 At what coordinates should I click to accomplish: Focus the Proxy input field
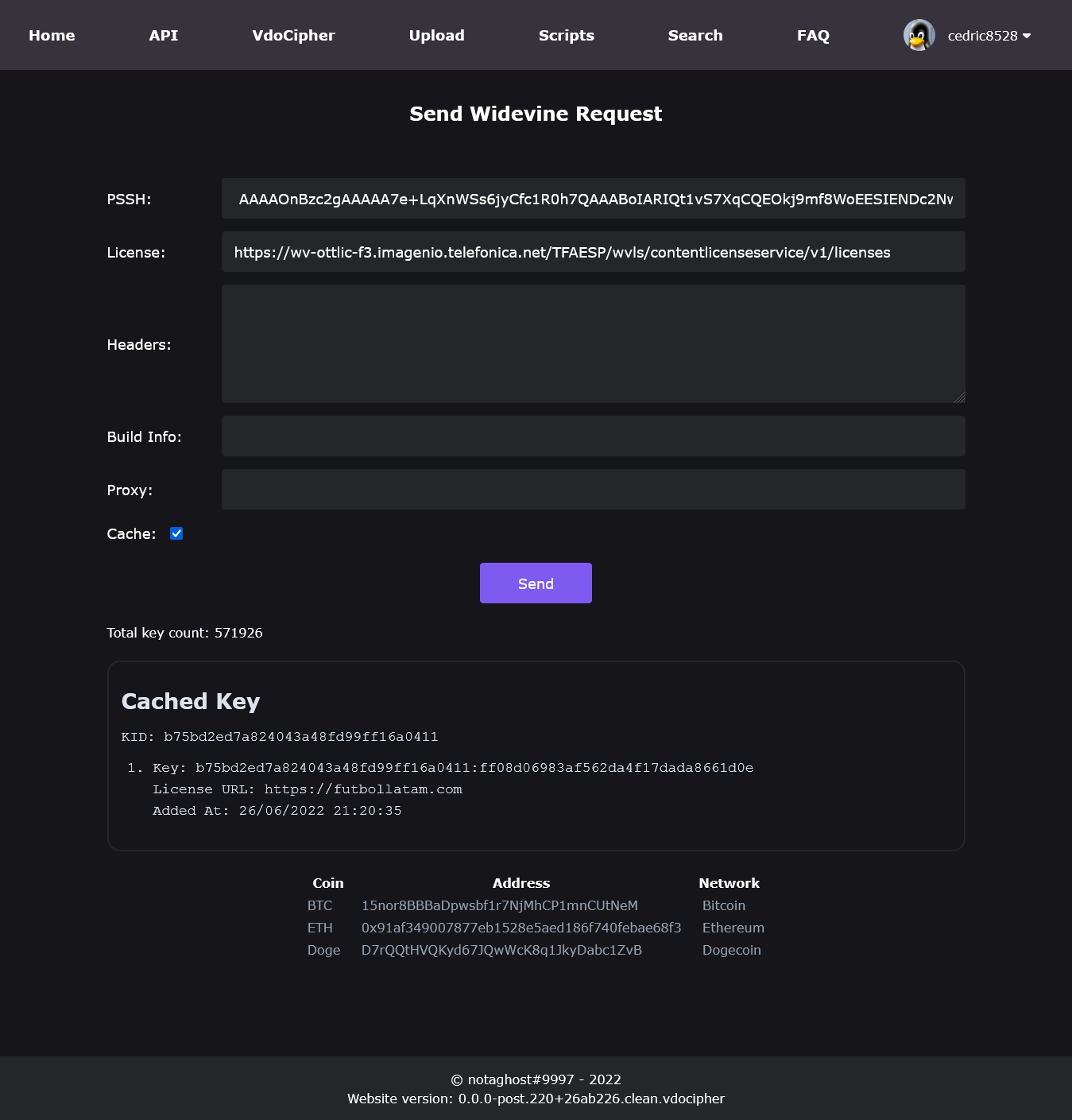[x=594, y=490]
